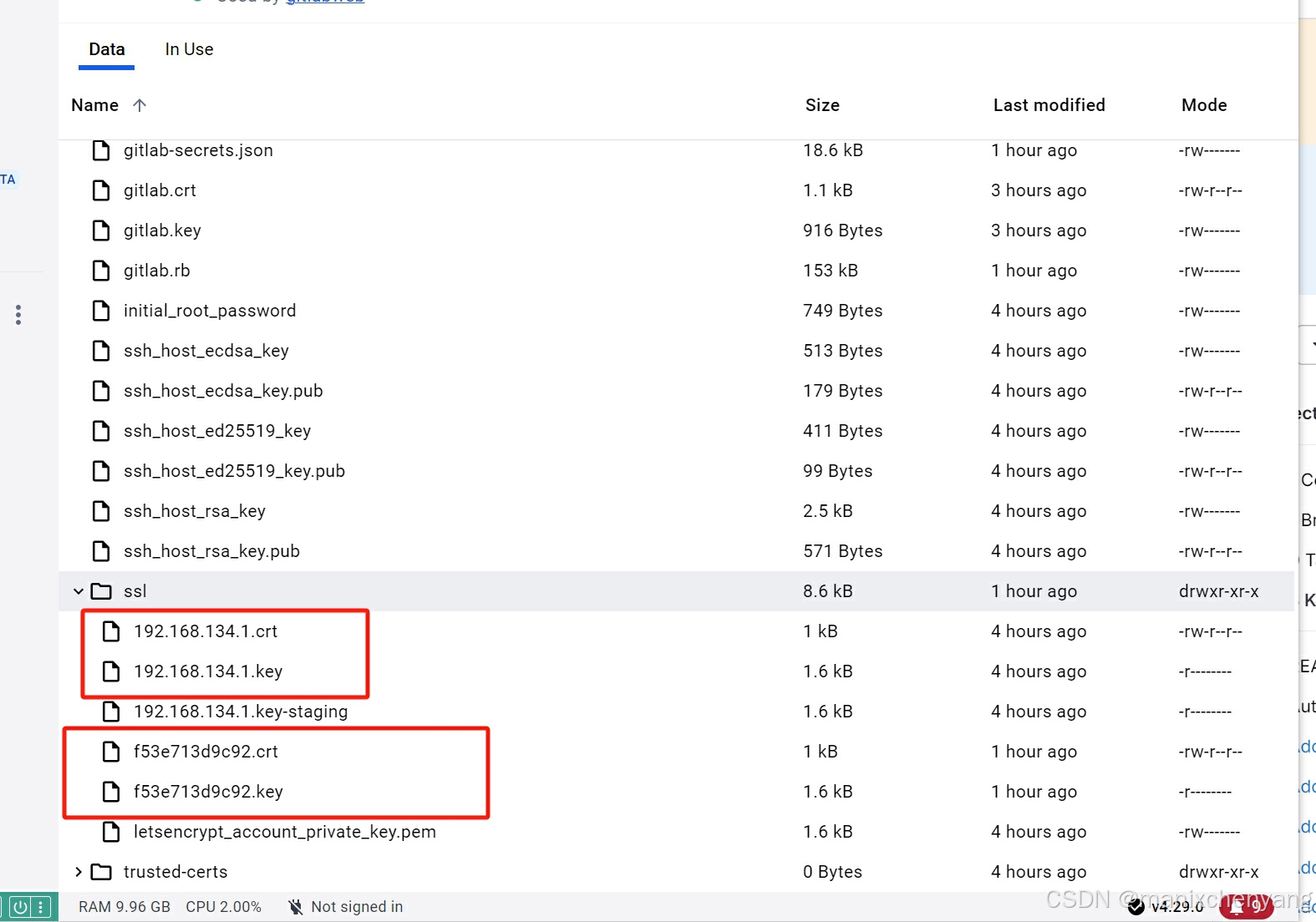The width and height of the screenshot is (1316, 922).
Task: Switch to the Data tab
Action: point(107,49)
